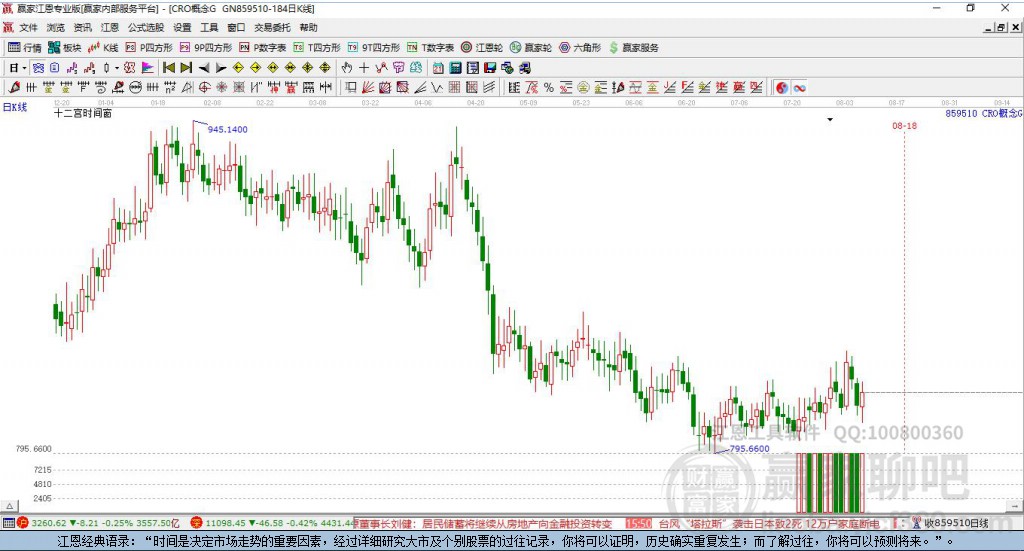Open the 9T四方形 tool
This screenshot has height=551, width=1024.
click(x=374, y=48)
